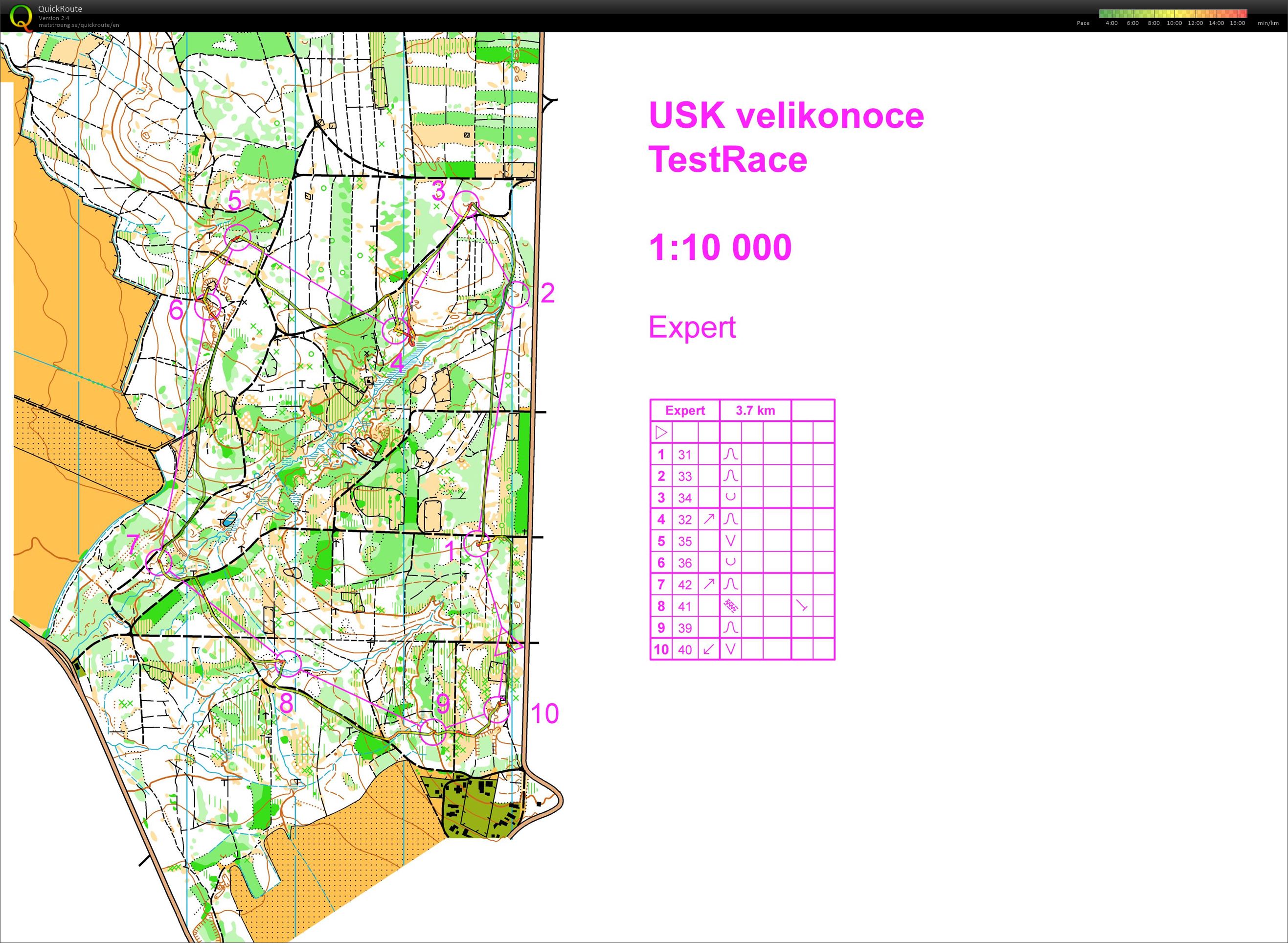The image size is (1288, 943).
Task: Click control circle 9 on the map
Action: pyautogui.click(x=432, y=733)
